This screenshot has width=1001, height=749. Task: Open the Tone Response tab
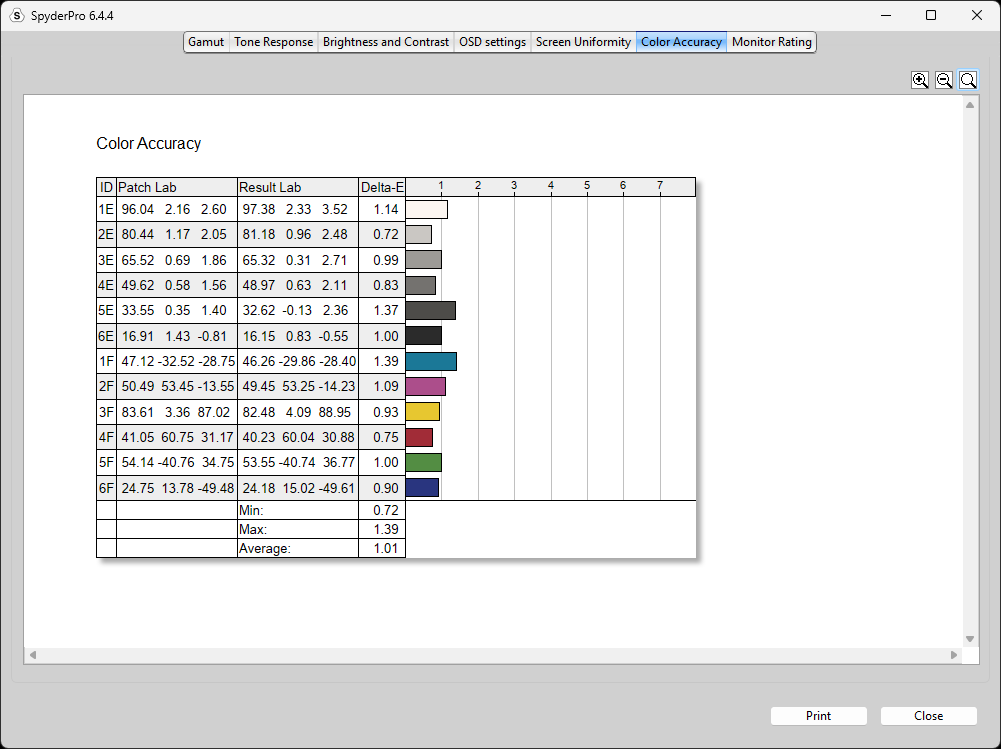[x=273, y=42]
